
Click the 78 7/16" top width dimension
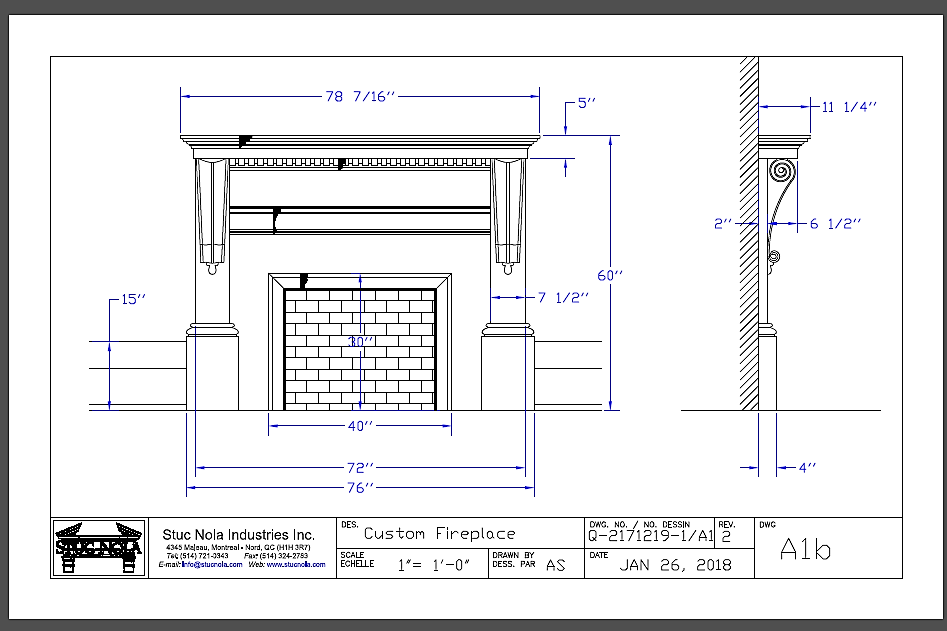coord(361,97)
